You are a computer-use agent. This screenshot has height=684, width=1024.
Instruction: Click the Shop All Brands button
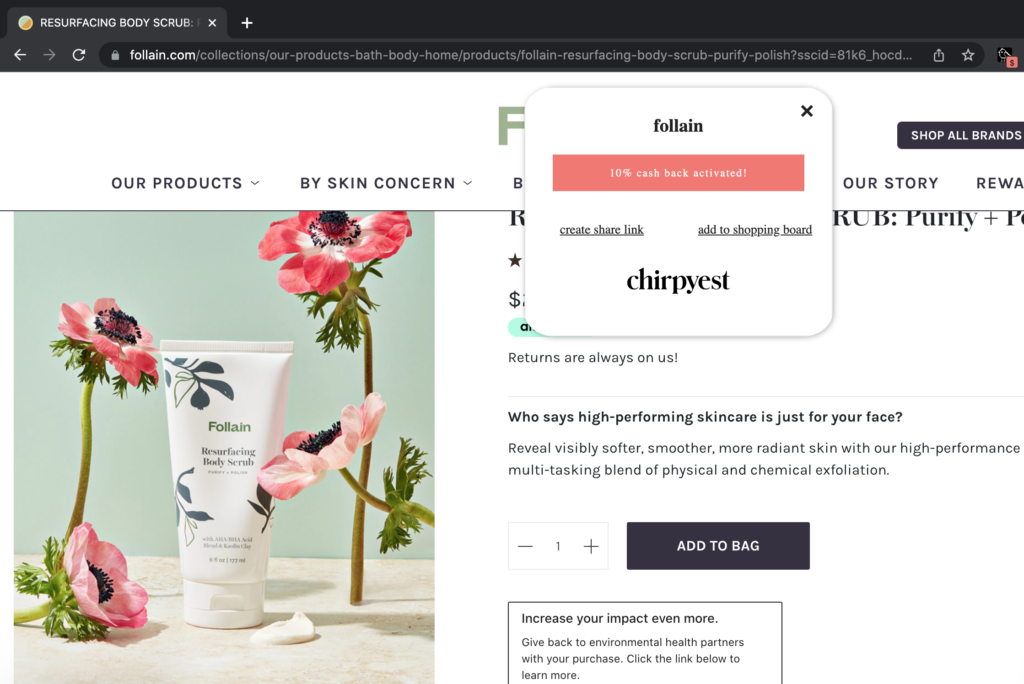(961, 135)
